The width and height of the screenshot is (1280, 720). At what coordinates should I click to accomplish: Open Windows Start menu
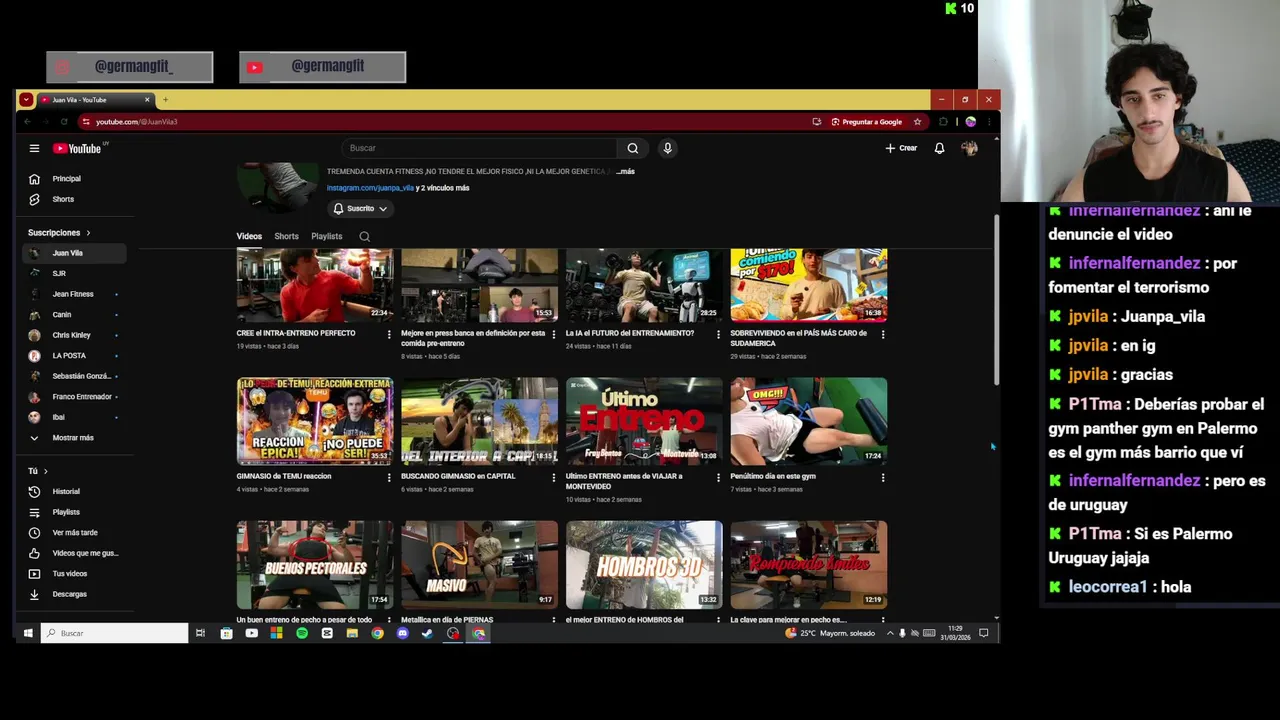click(x=28, y=633)
